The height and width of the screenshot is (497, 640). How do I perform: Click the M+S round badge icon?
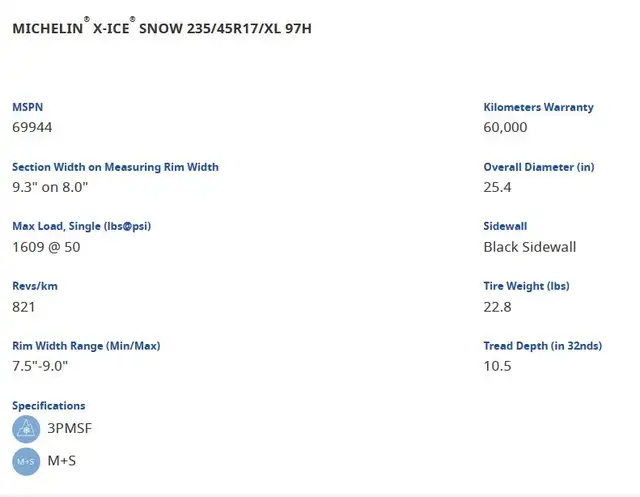pos(26,462)
